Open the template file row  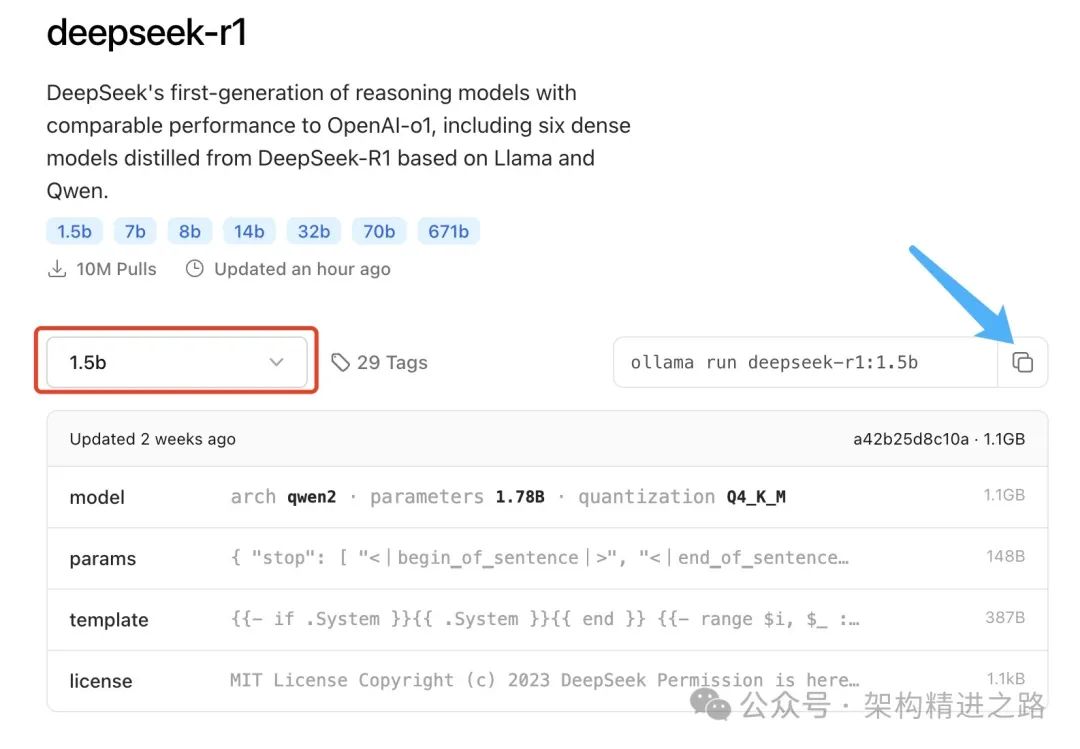(546, 619)
